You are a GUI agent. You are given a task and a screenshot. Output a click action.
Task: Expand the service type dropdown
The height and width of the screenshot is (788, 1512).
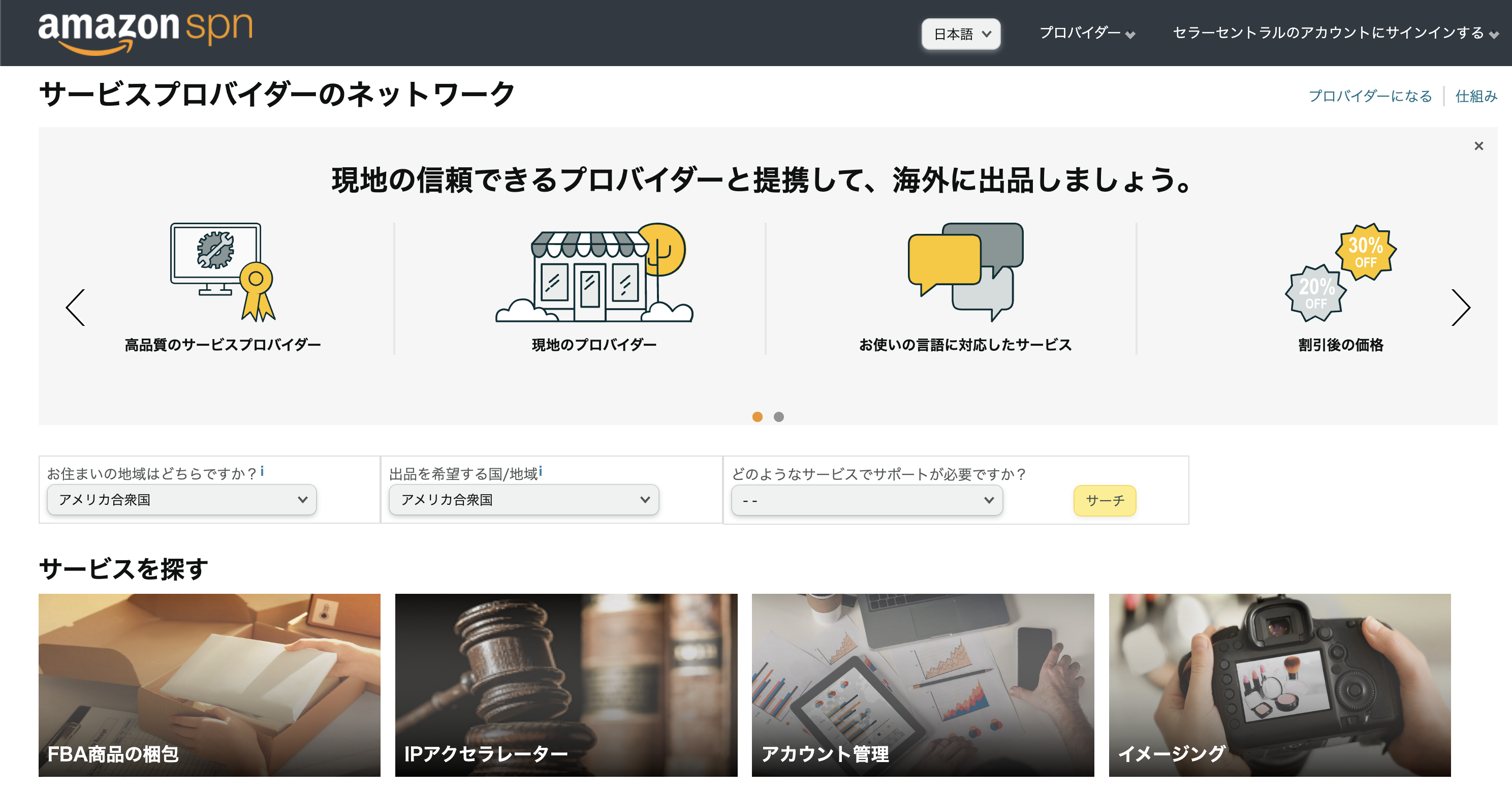click(866, 500)
